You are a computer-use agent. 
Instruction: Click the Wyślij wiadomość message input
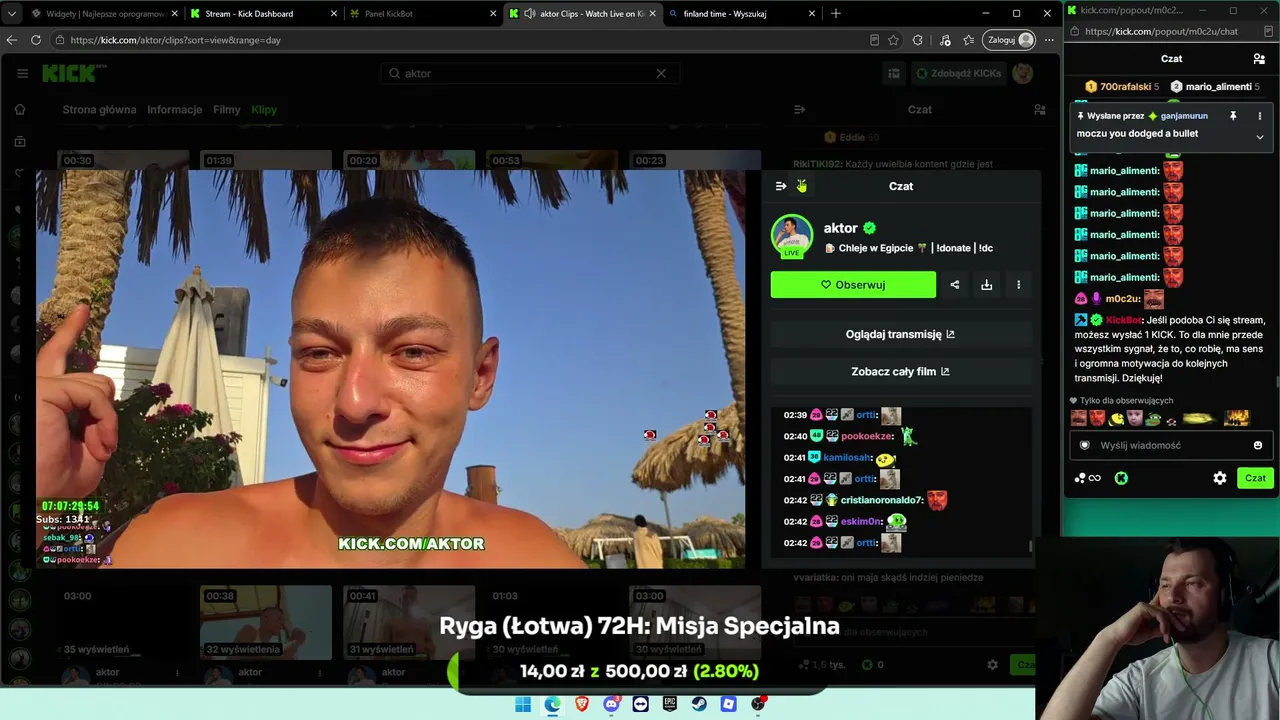(1170, 445)
